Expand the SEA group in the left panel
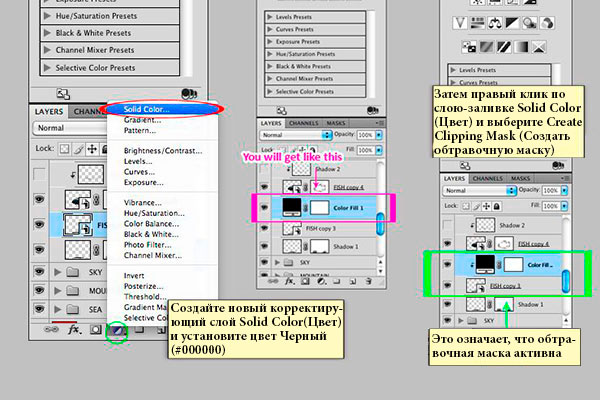The height and width of the screenshot is (400, 600). coord(58,309)
